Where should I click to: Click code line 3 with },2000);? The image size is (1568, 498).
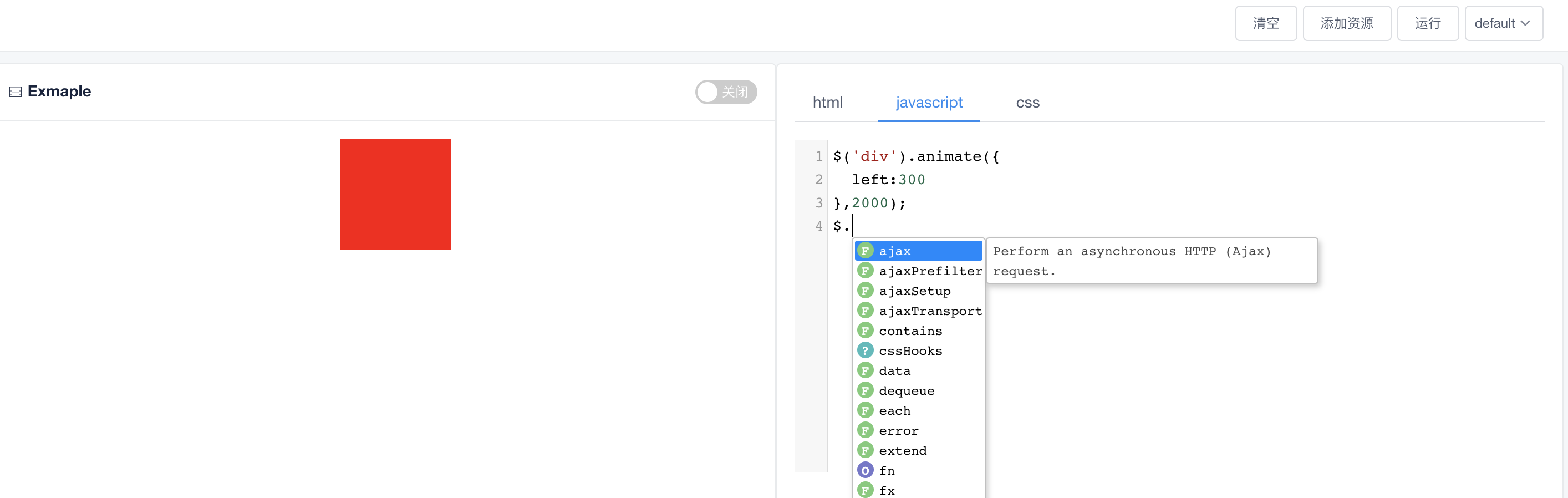869,203
